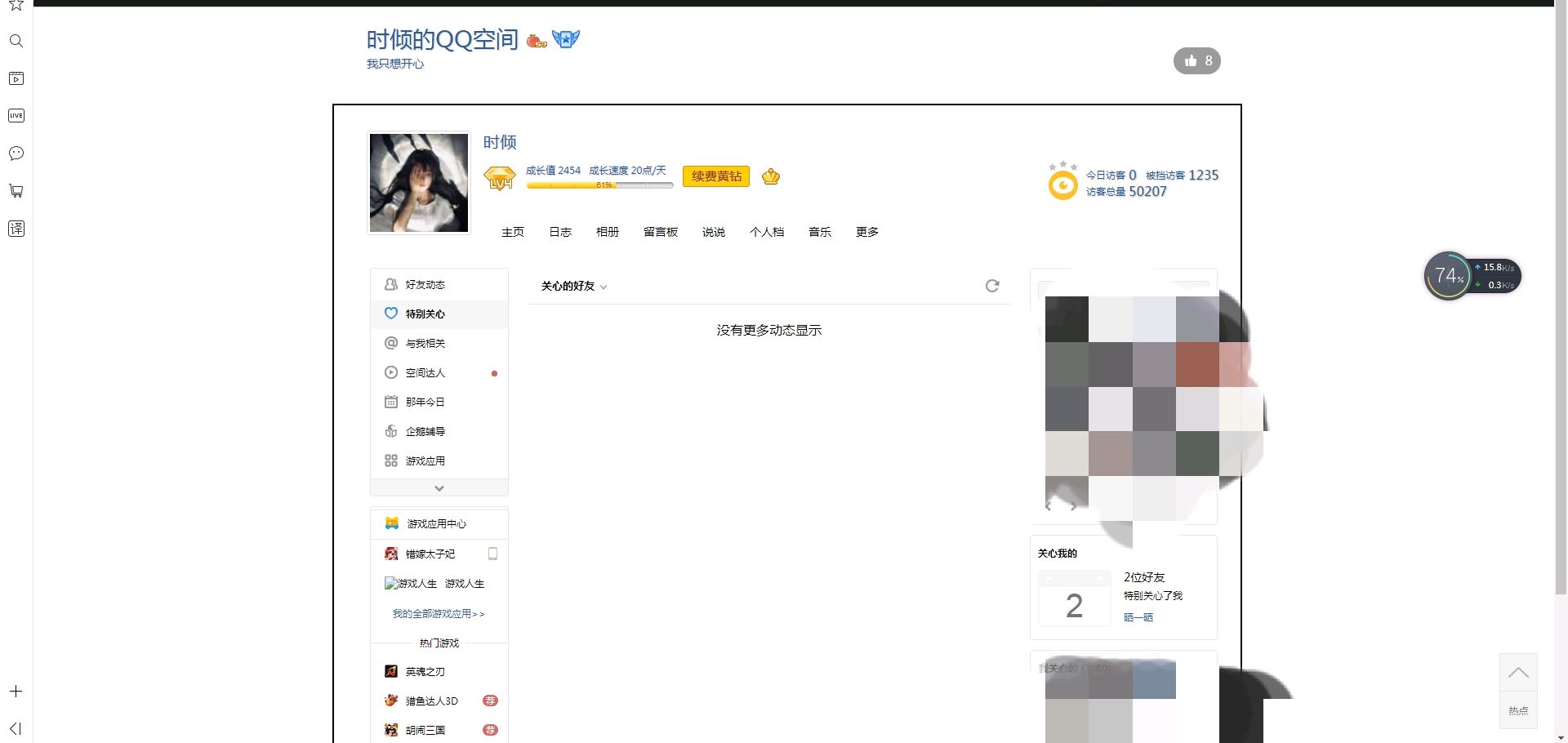This screenshot has width=1568, height=743.
Task: Click the 74% network speed widget
Action: (x=1472, y=276)
